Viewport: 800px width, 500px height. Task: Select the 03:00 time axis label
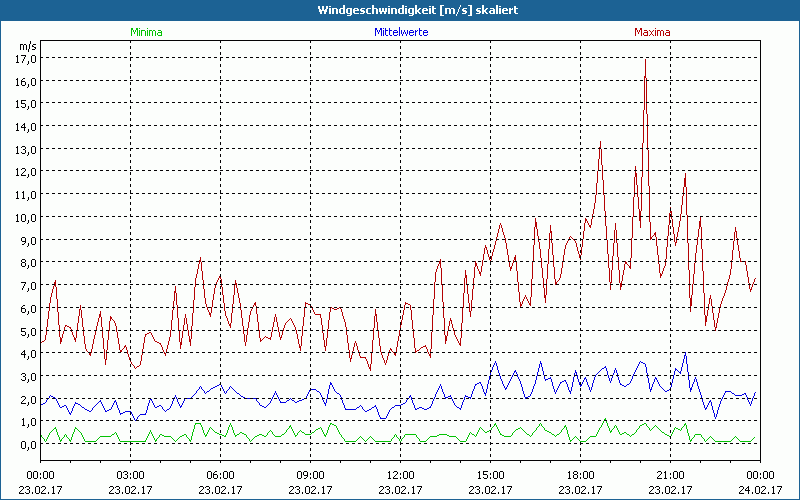(x=130, y=475)
